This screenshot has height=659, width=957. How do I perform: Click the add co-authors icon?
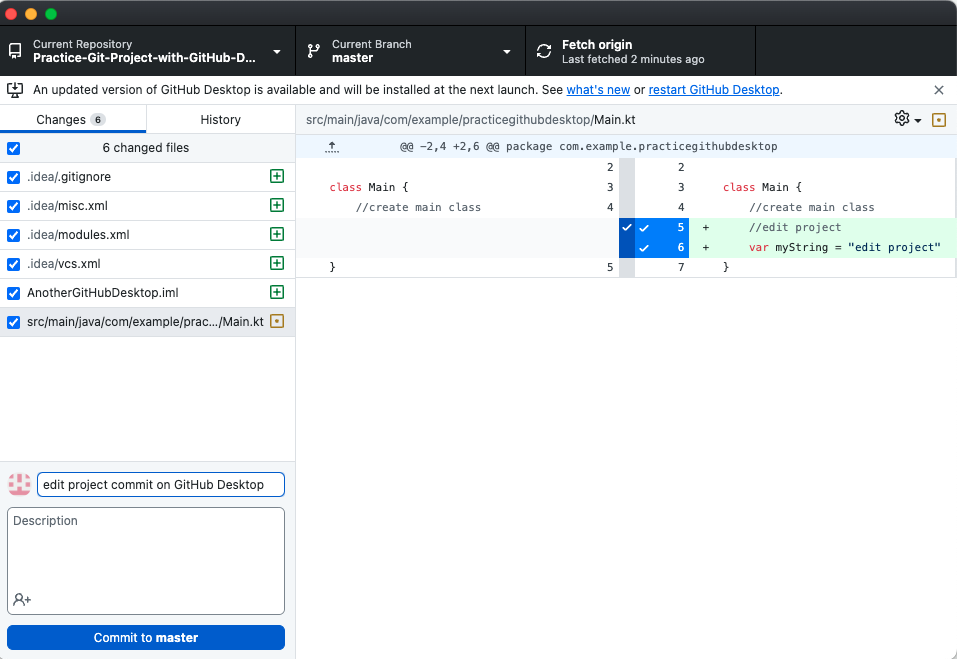[x=22, y=599]
